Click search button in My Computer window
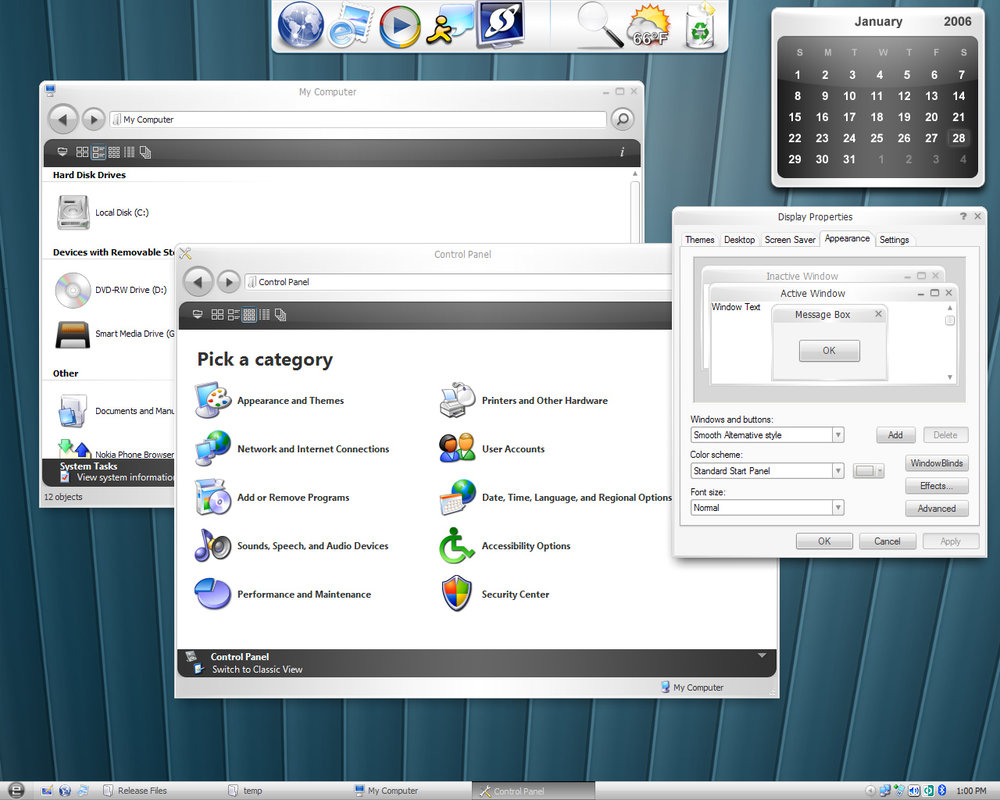The image size is (1000, 800). (x=622, y=119)
